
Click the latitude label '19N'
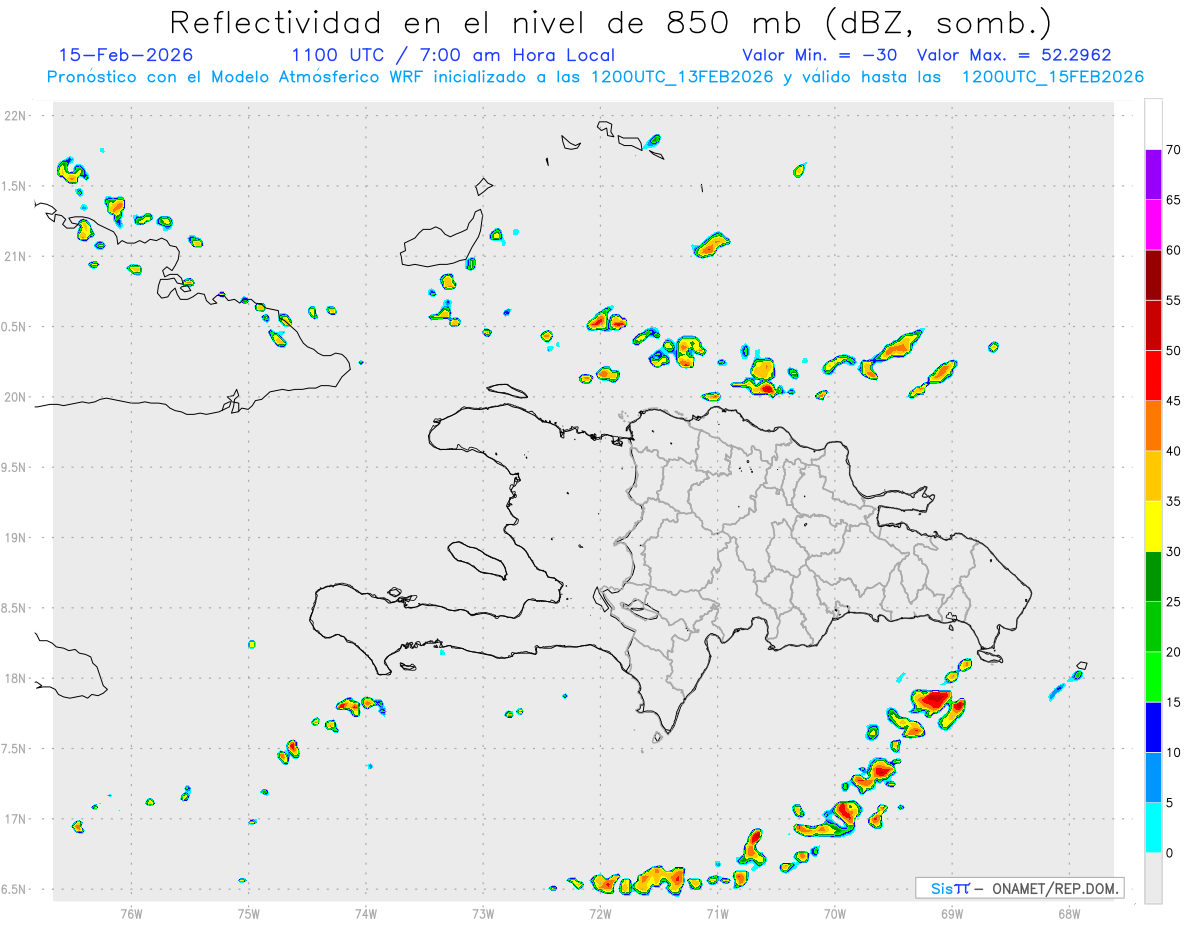tap(17, 538)
